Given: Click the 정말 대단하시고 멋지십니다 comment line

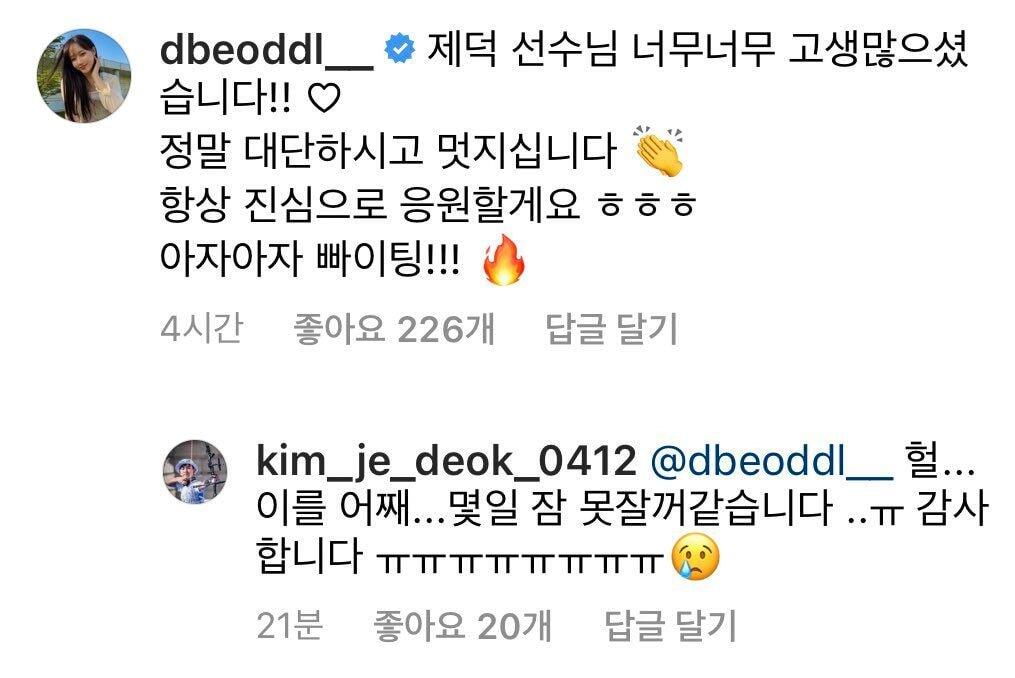Looking at the screenshot, I should (388, 152).
